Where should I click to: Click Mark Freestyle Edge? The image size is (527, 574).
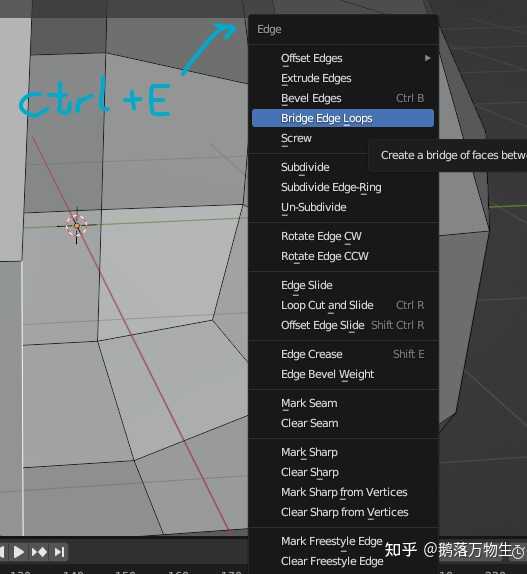[343, 541]
